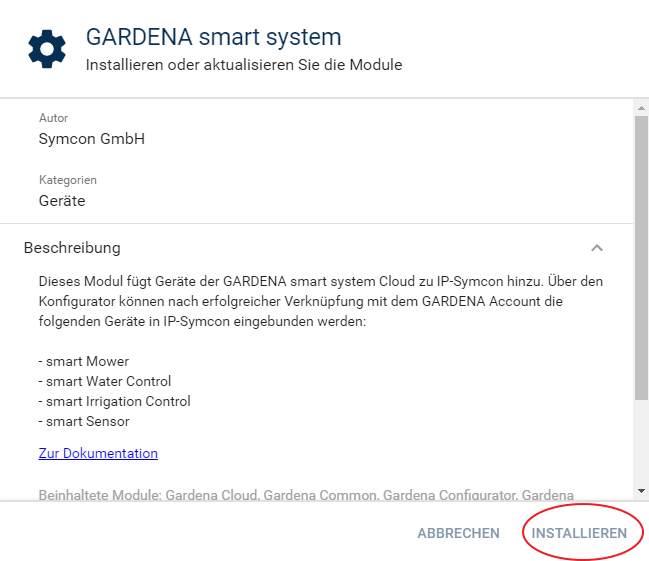Click the GARDENA smart system title
Screen dimensions: 649x561
coord(213,38)
